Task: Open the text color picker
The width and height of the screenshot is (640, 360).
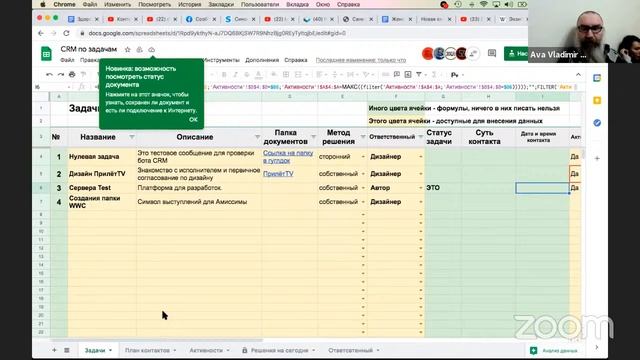Action: click(258, 74)
